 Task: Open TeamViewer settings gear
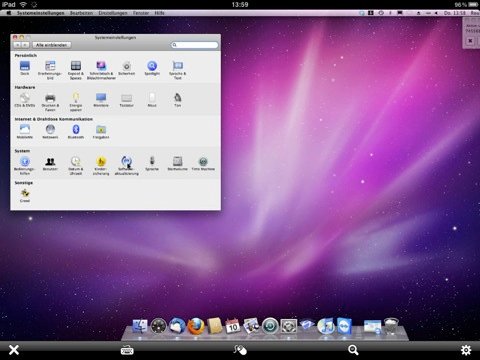point(466,350)
